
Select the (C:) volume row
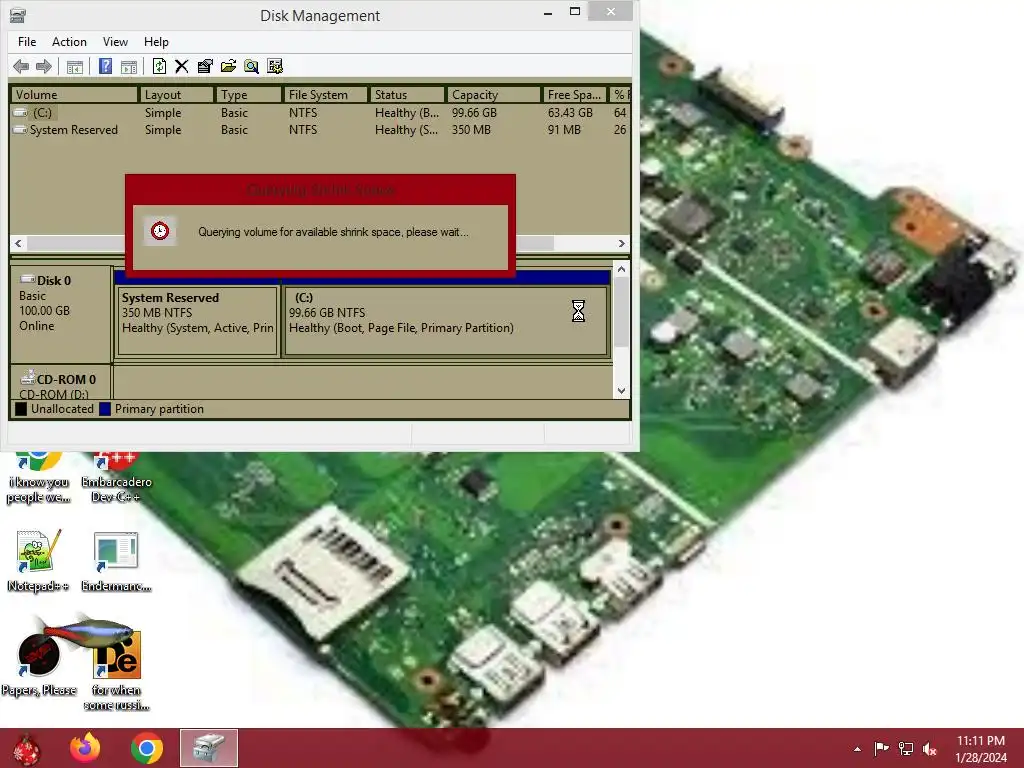[320, 113]
